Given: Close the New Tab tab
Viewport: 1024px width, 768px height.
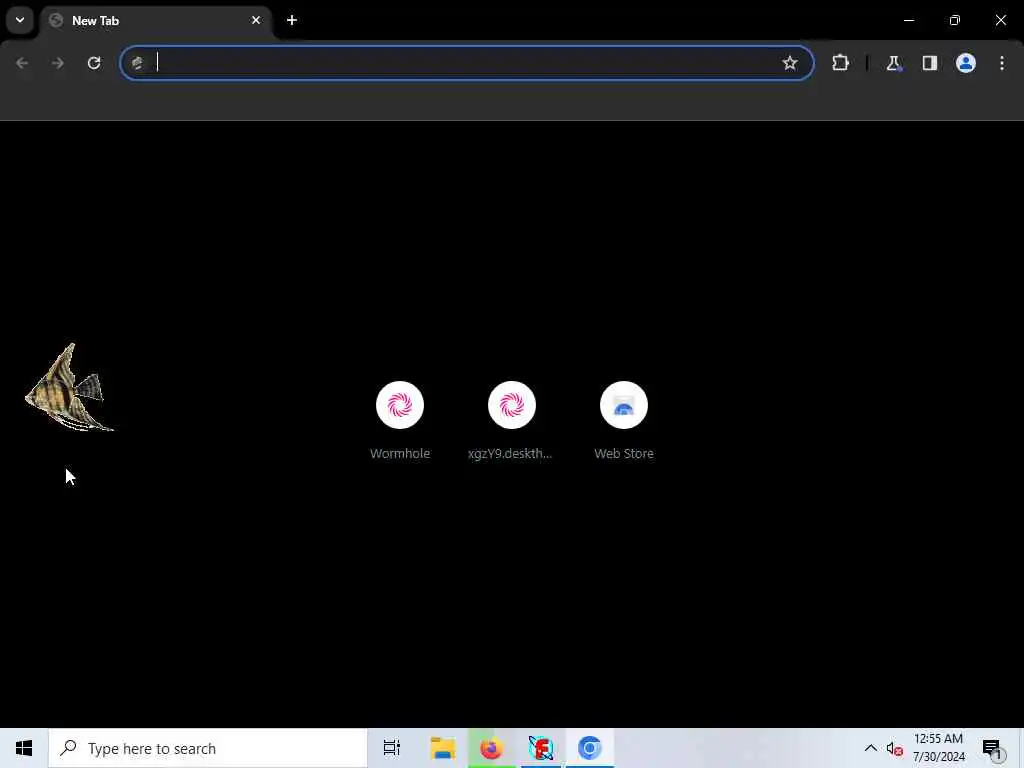Looking at the screenshot, I should 256,20.
